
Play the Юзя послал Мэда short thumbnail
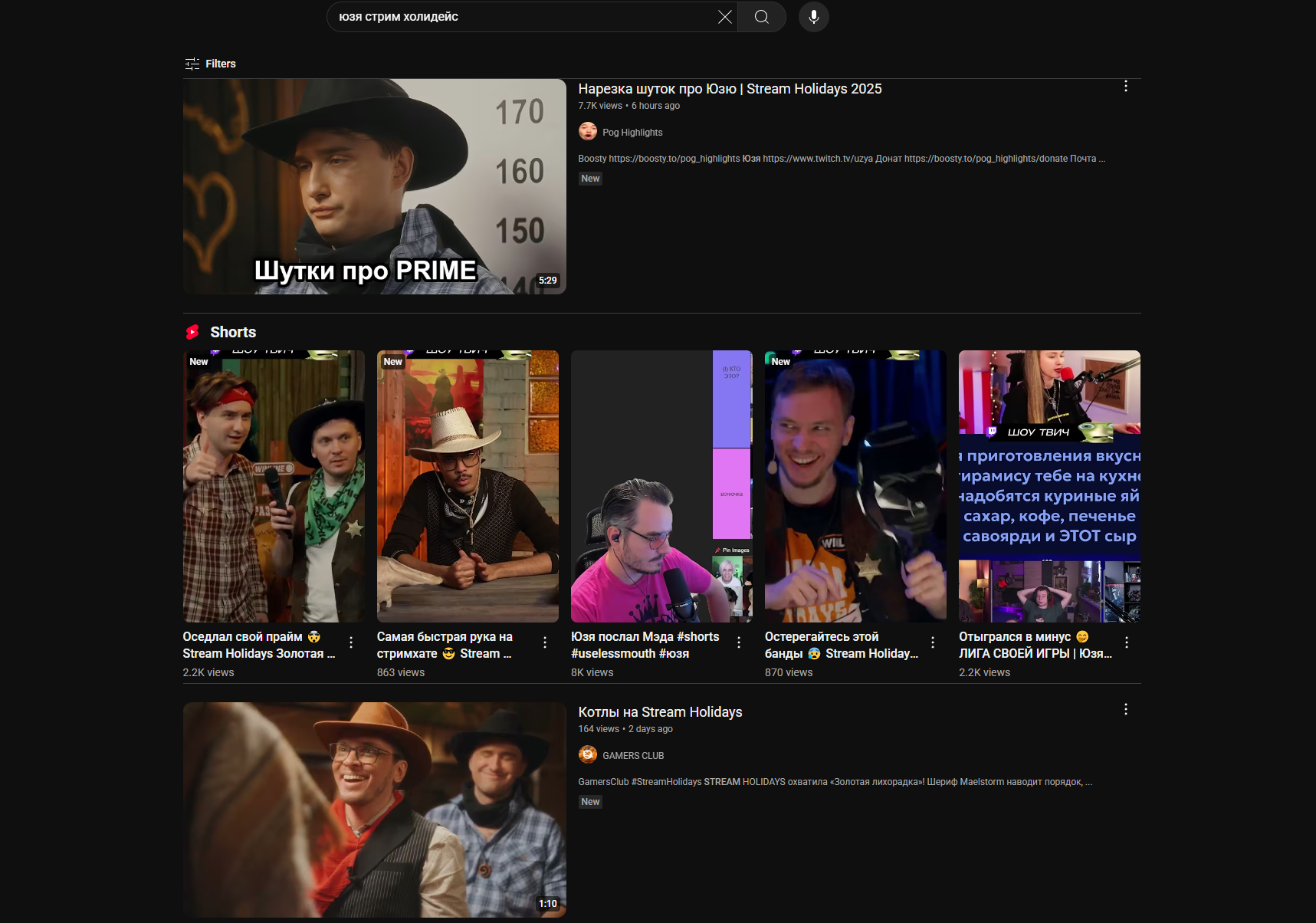click(x=661, y=486)
